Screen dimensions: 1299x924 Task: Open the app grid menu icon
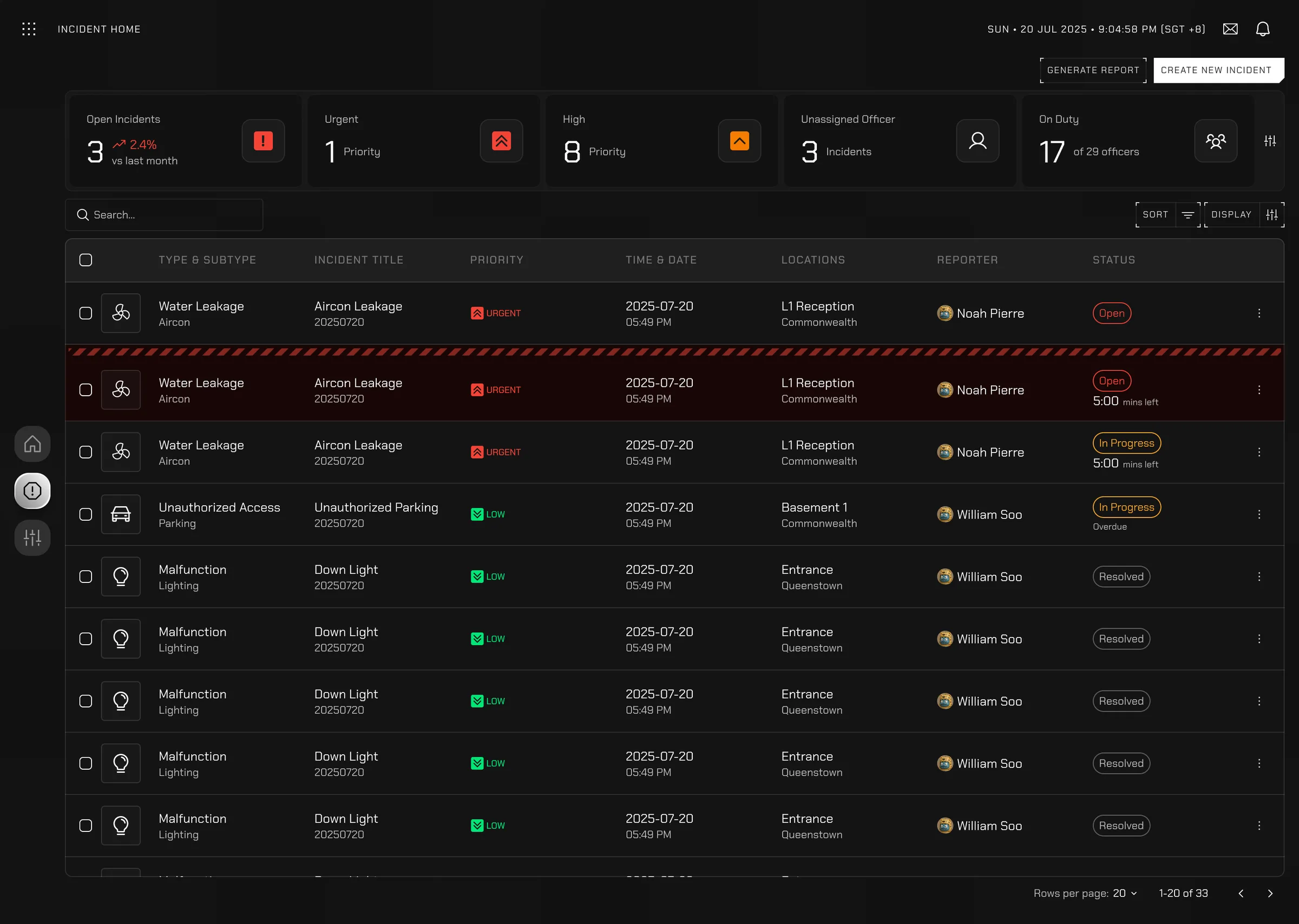click(29, 29)
